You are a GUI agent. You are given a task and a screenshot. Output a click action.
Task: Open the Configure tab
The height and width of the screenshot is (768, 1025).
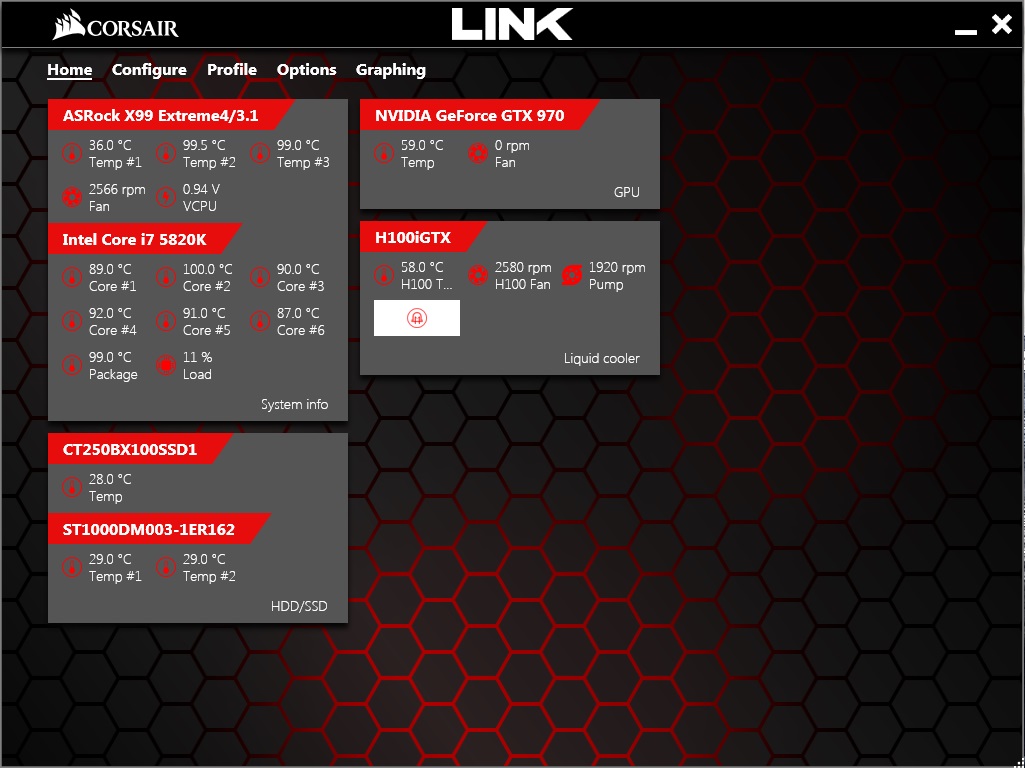click(149, 70)
